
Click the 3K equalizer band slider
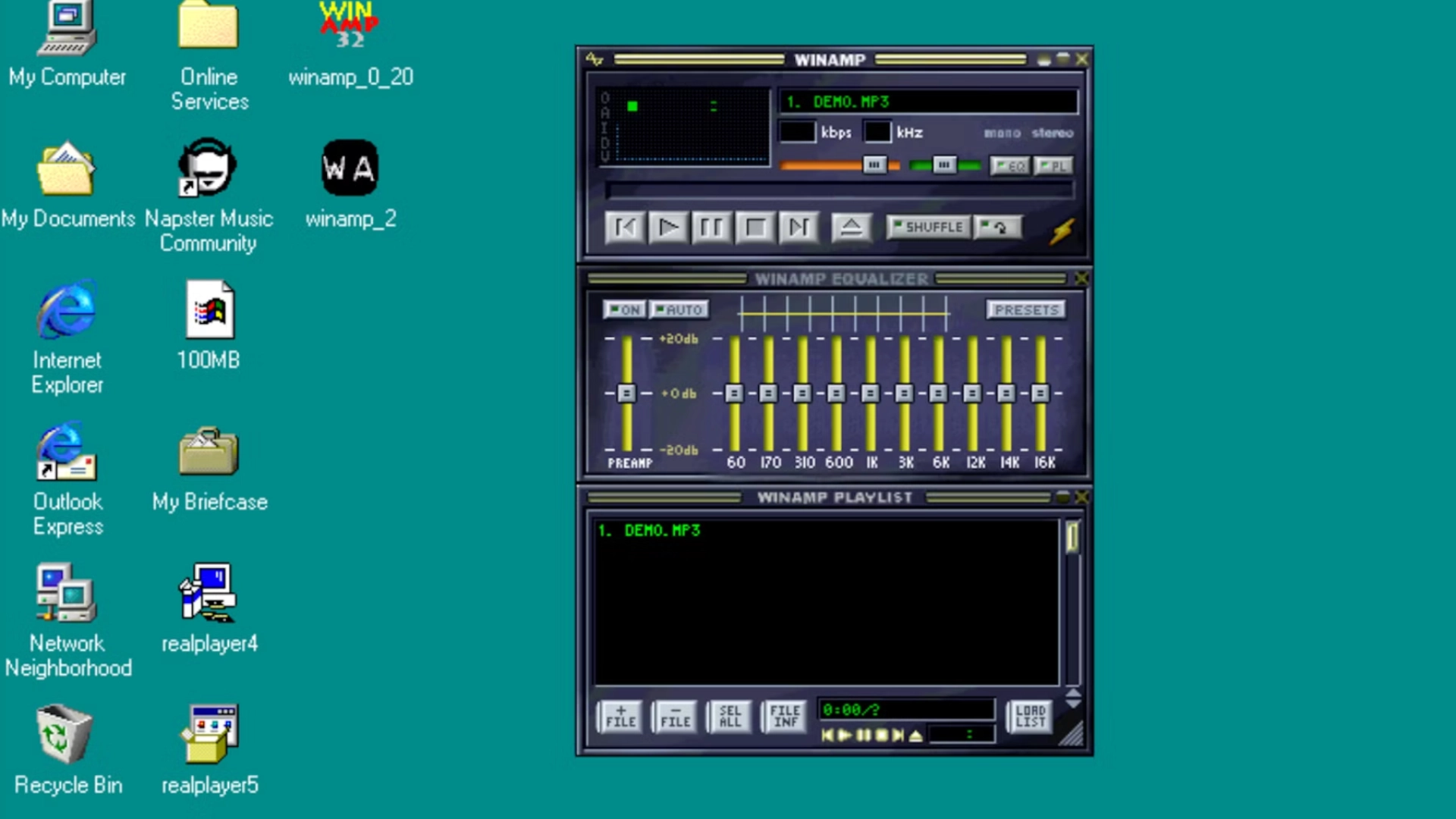click(904, 393)
